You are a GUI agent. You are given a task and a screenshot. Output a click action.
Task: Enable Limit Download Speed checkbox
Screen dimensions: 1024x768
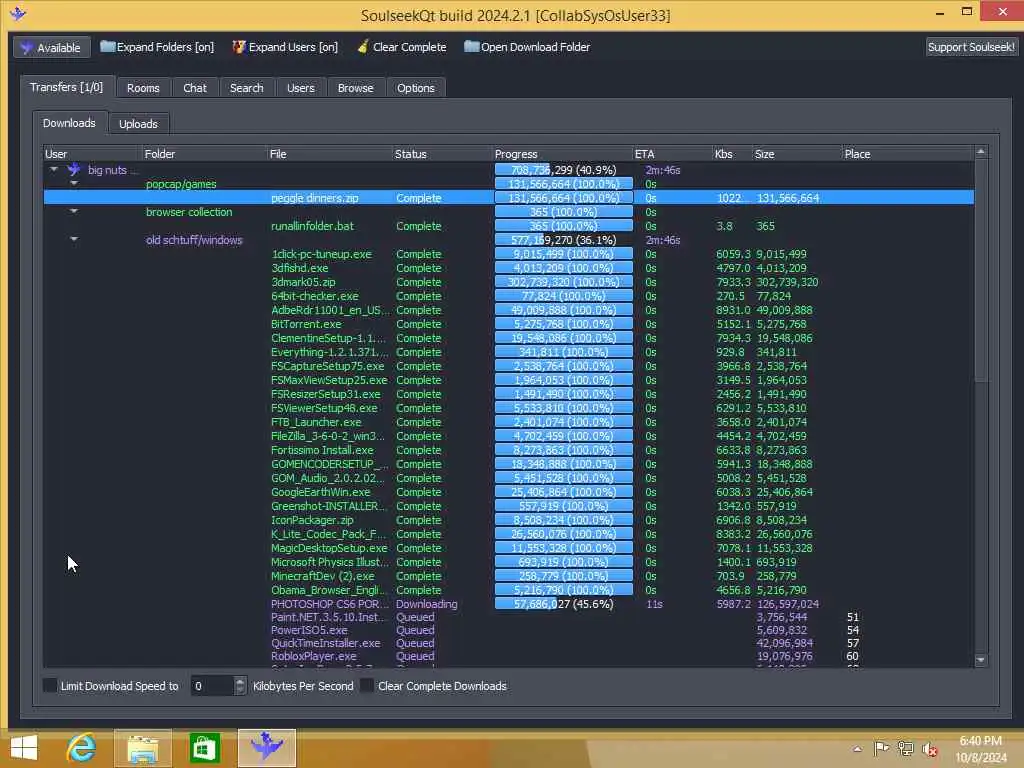[50, 686]
